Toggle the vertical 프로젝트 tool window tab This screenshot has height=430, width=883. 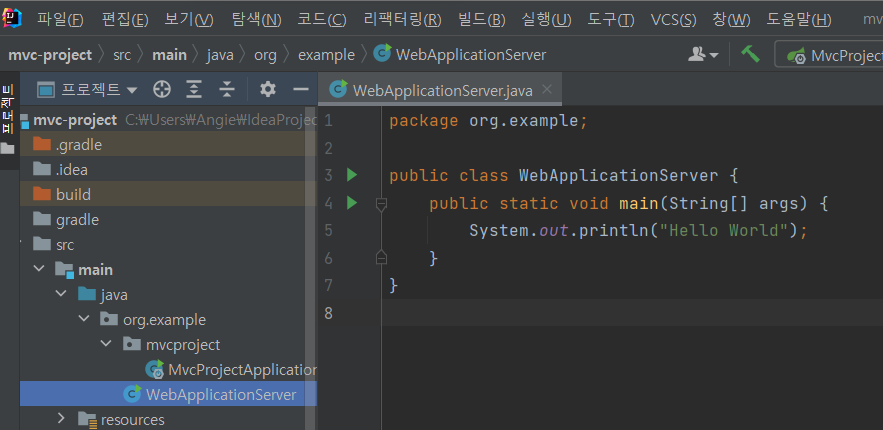(x=8, y=120)
